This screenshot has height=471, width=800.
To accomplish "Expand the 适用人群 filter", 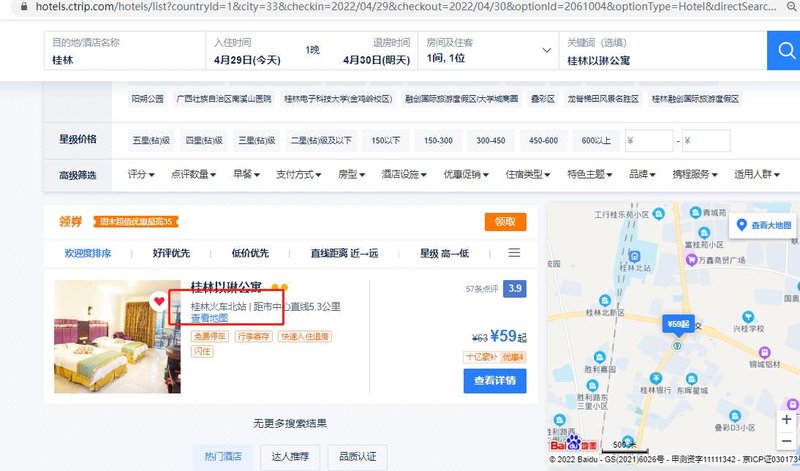I will pos(757,175).
